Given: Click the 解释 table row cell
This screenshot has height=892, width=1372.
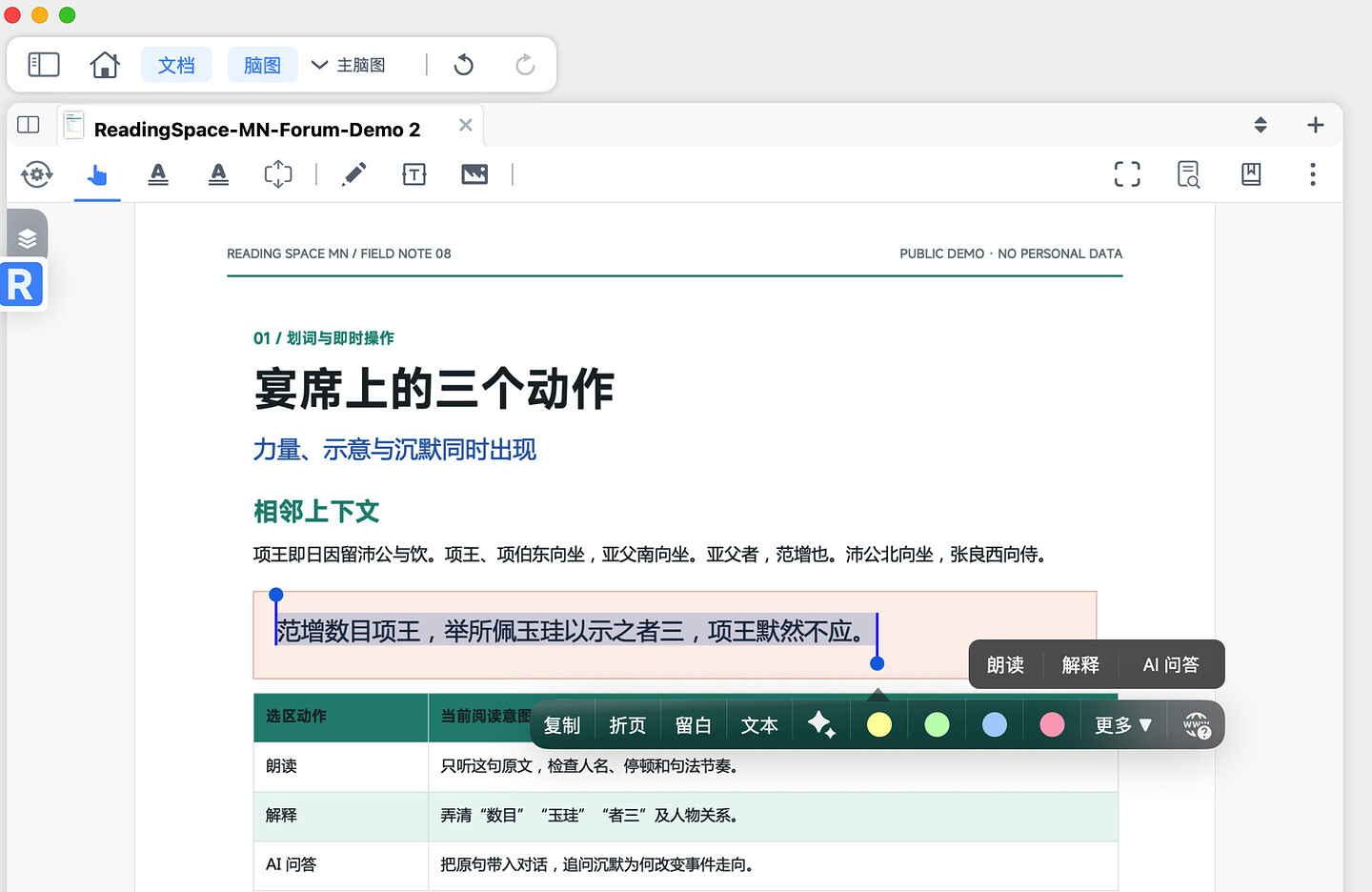Looking at the screenshot, I should [x=340, y=816].
